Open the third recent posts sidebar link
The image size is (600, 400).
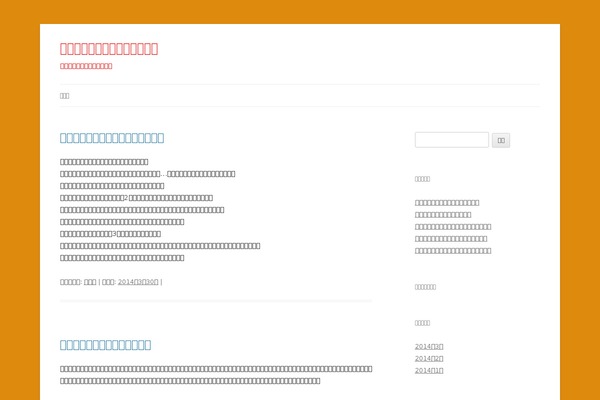click(x=453, y=227)
